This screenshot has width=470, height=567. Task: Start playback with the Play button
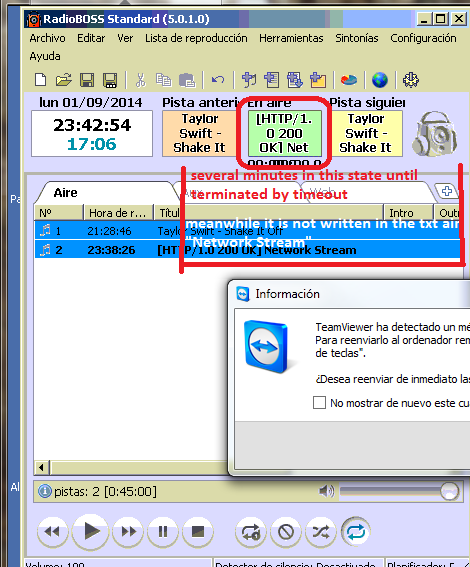[90, 532]
